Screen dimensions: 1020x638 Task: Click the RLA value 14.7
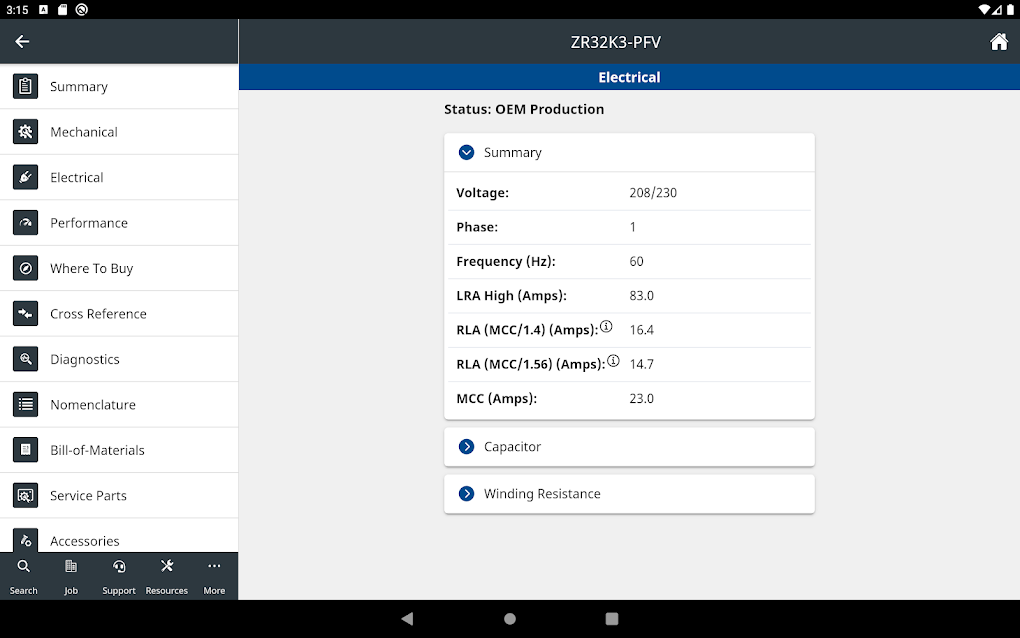641,364
